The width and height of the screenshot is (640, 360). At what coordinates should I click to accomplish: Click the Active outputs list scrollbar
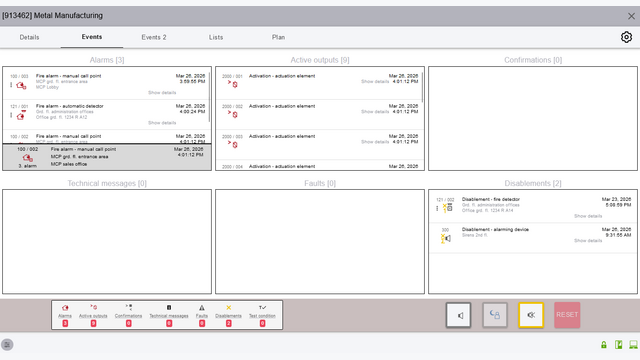(422, 87)
